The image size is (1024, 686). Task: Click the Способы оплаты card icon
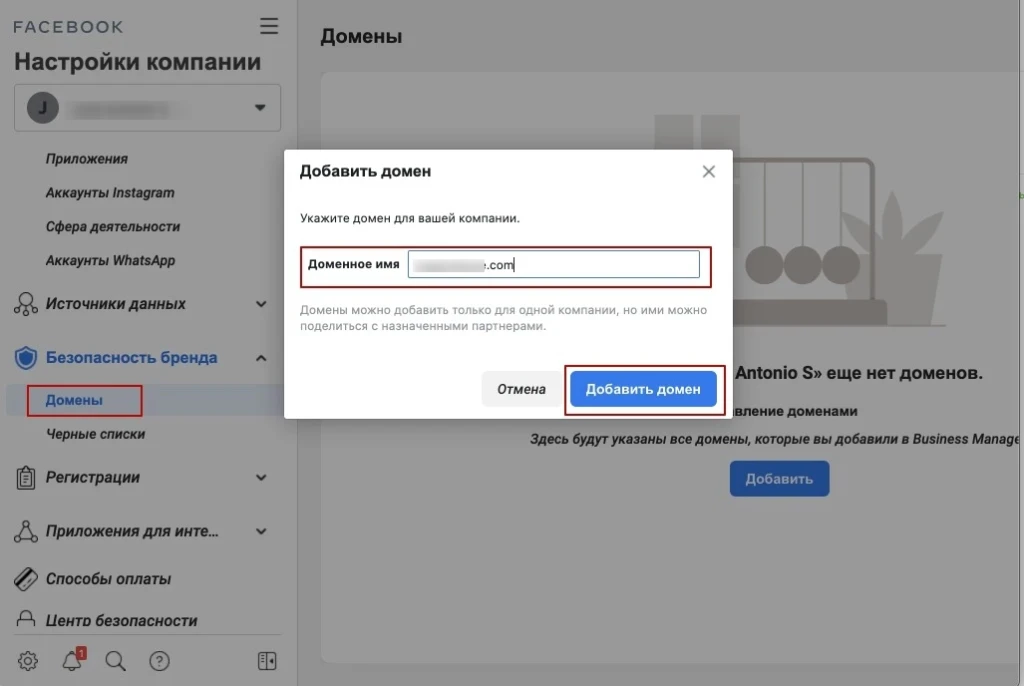tap(26, 579)
